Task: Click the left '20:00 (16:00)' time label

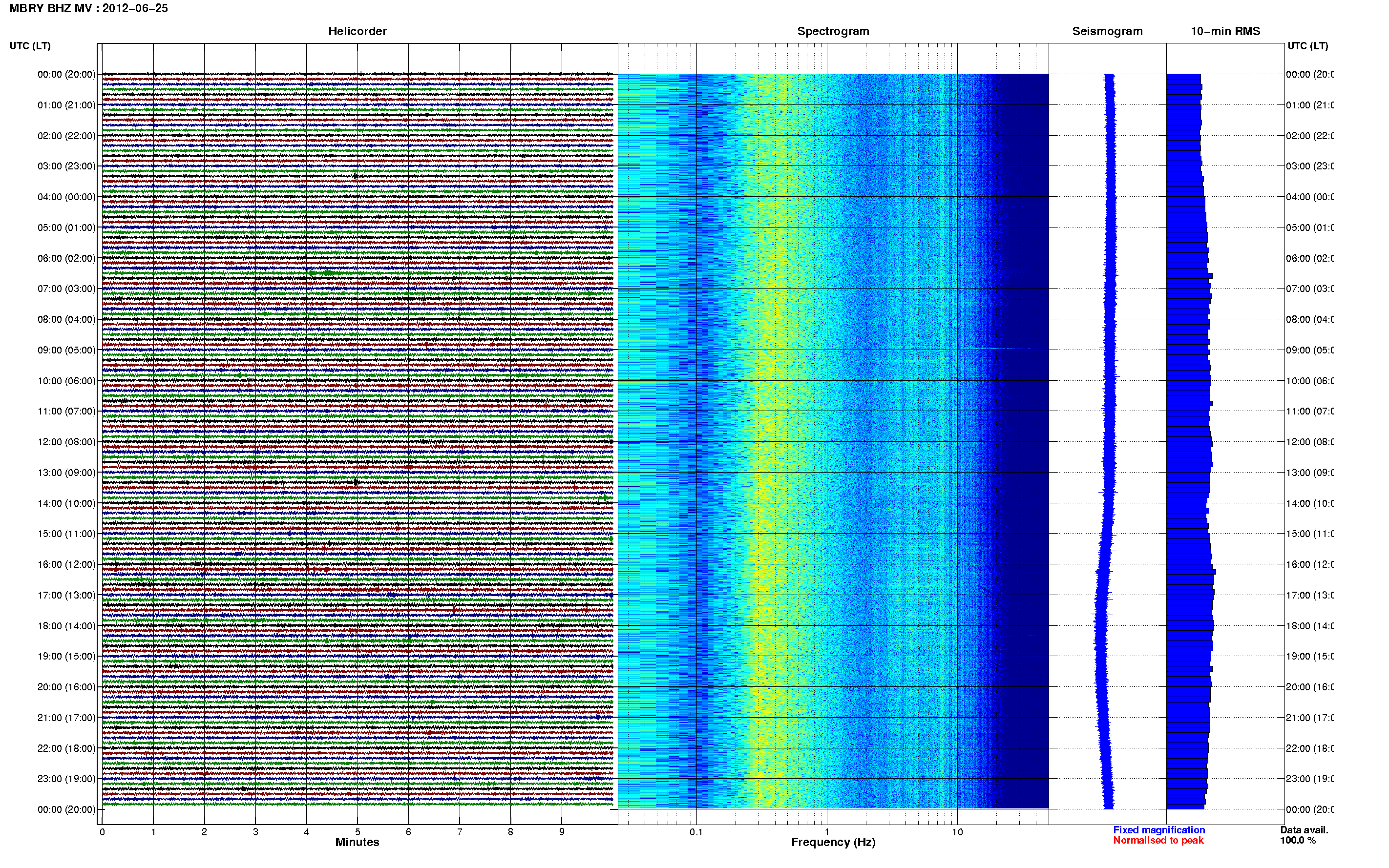Action: [66, 687]
